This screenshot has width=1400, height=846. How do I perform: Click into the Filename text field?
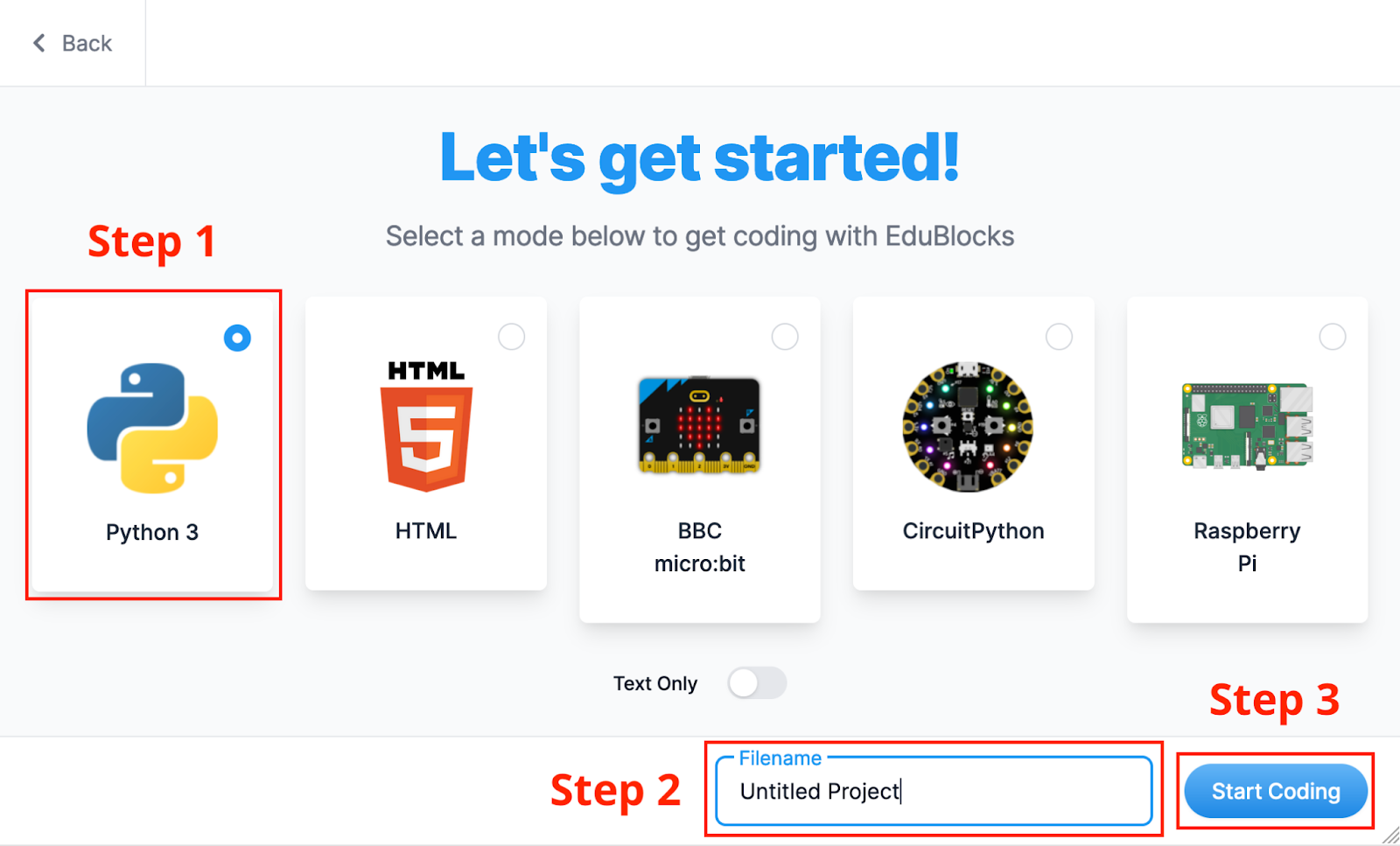coord(933,792)
